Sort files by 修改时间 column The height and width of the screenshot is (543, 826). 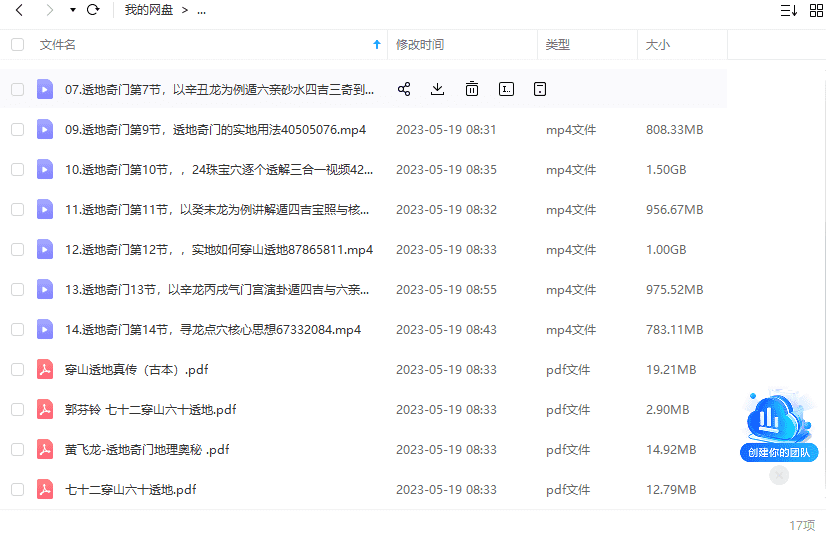click(420, 45)
